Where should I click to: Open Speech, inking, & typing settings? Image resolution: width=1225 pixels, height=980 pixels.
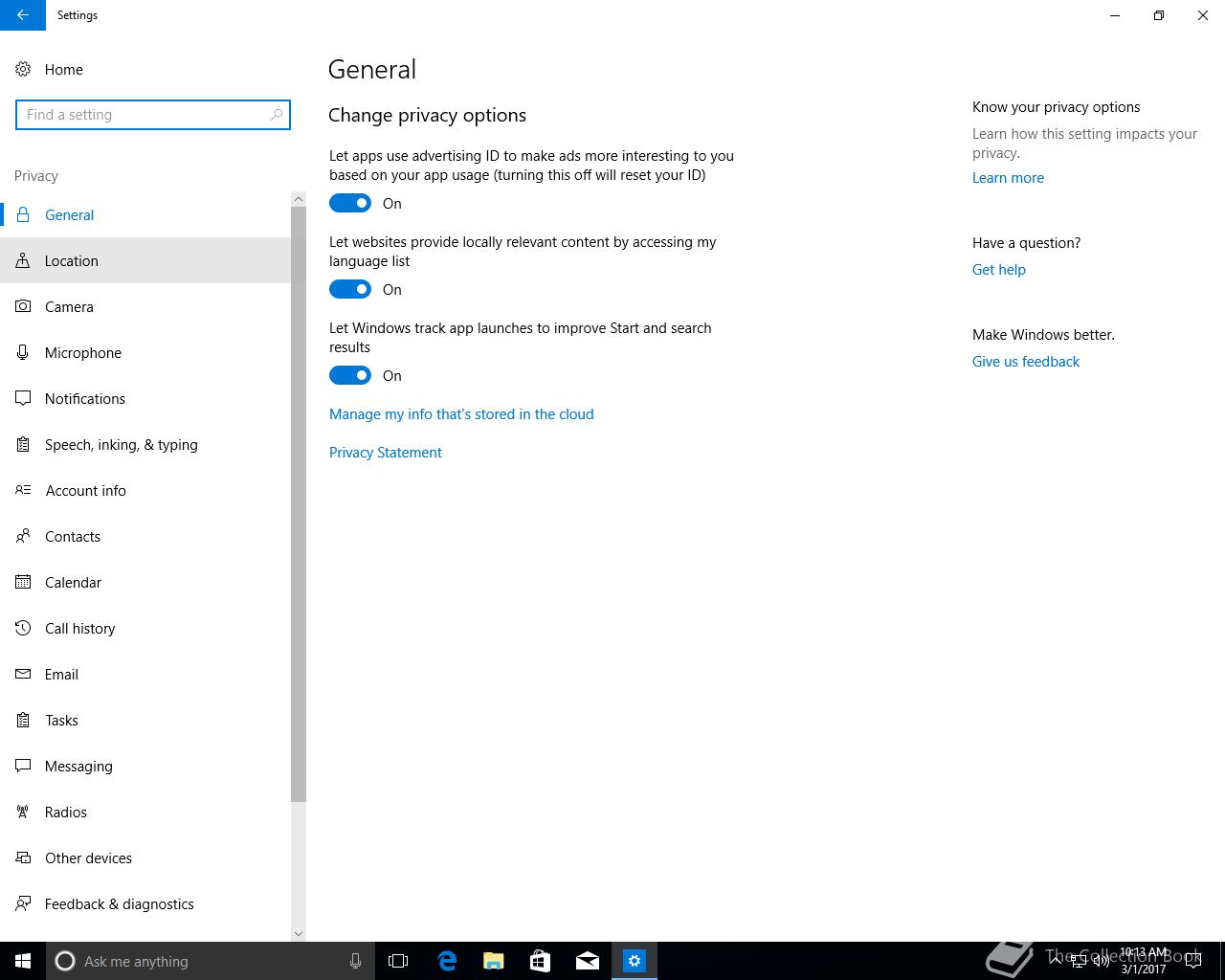coord(145,444)
